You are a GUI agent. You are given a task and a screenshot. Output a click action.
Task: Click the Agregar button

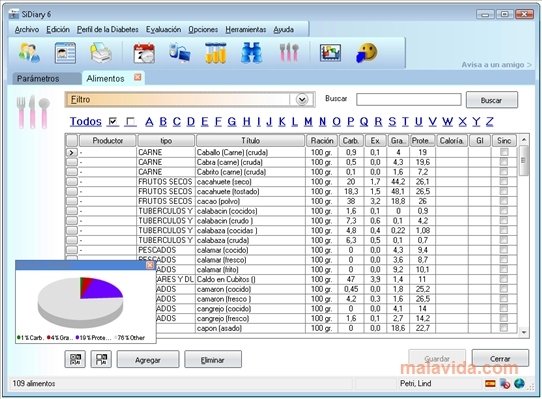[x=148, y=360]
